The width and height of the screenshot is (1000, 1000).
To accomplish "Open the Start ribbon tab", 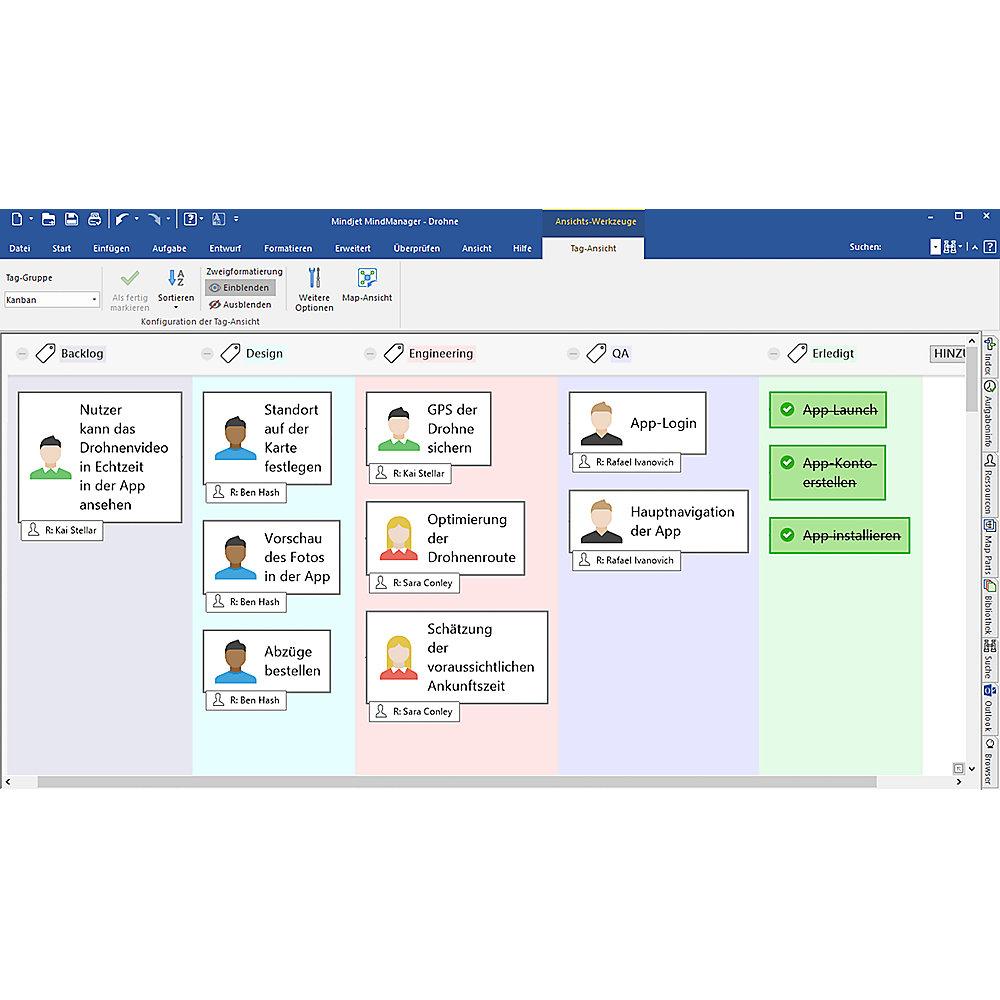I will 61,248.
